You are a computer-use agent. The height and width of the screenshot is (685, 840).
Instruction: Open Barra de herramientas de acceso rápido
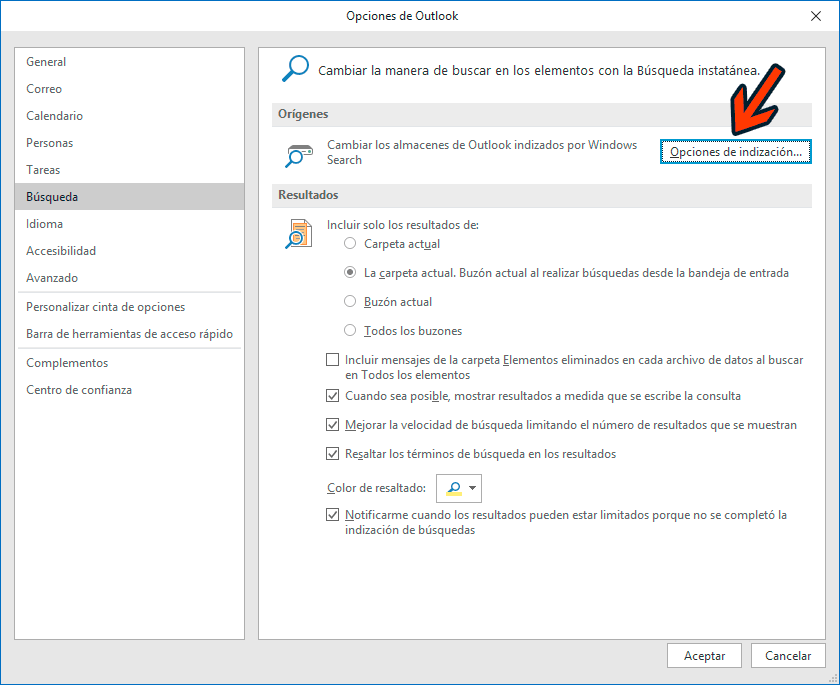point(130,334)
